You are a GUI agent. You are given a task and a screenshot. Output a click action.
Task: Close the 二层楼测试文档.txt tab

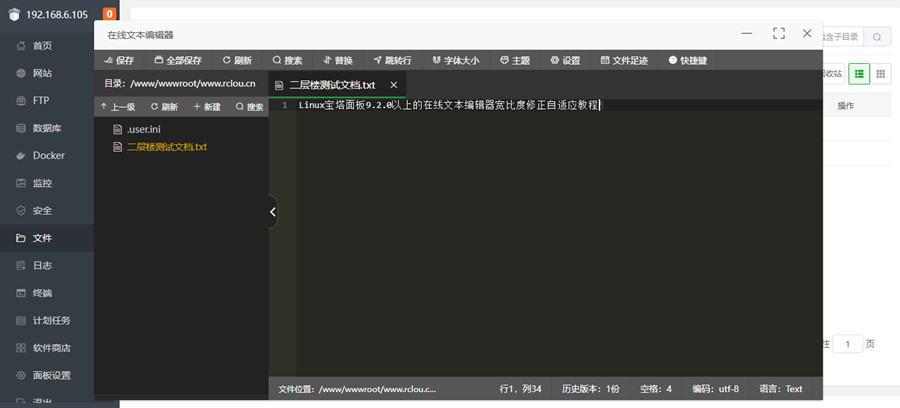pos(394,85)
